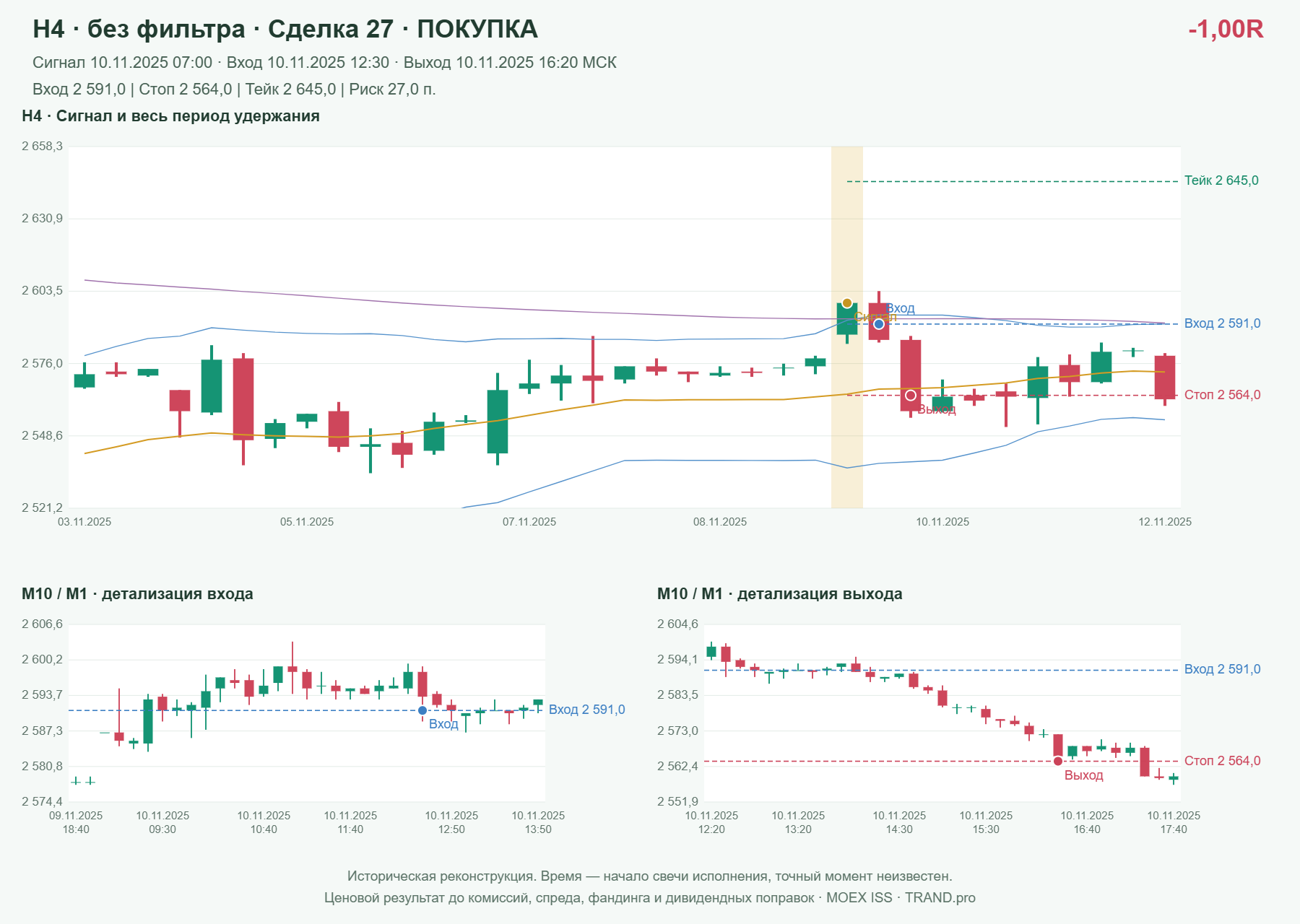Click the signal, entry and exit times line
The image size is (1300, 924).
pyautogui.click(x=324, y=63)
